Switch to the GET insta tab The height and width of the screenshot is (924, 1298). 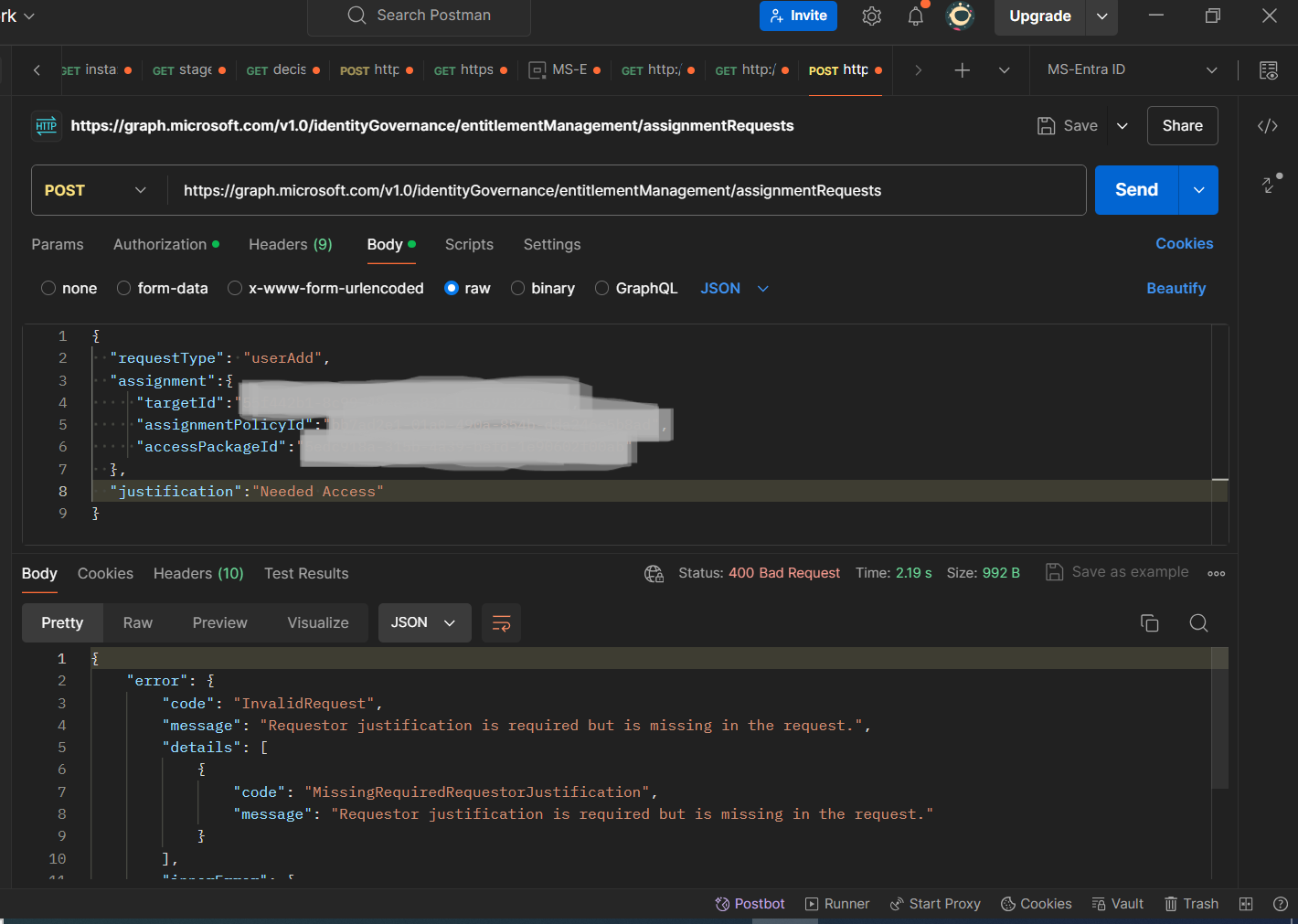coord(95,70)
